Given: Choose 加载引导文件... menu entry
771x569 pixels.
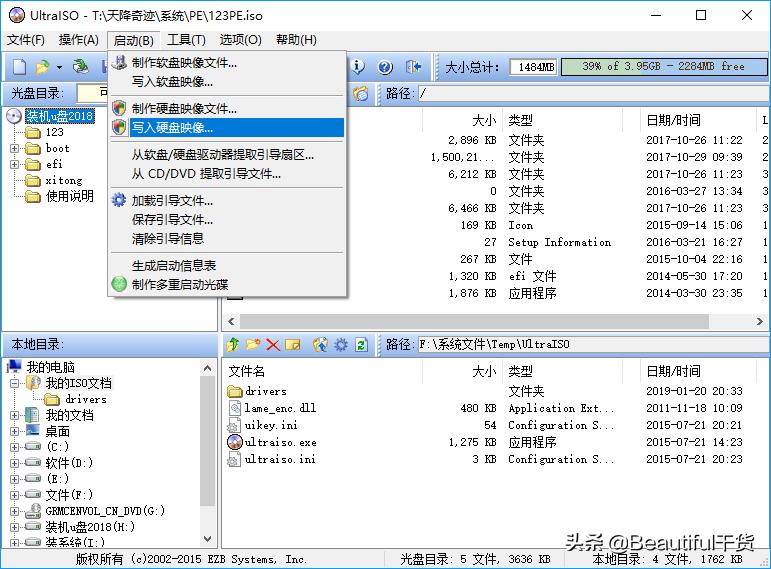Looking at the screenshot, I should click(x=227, y=201).
